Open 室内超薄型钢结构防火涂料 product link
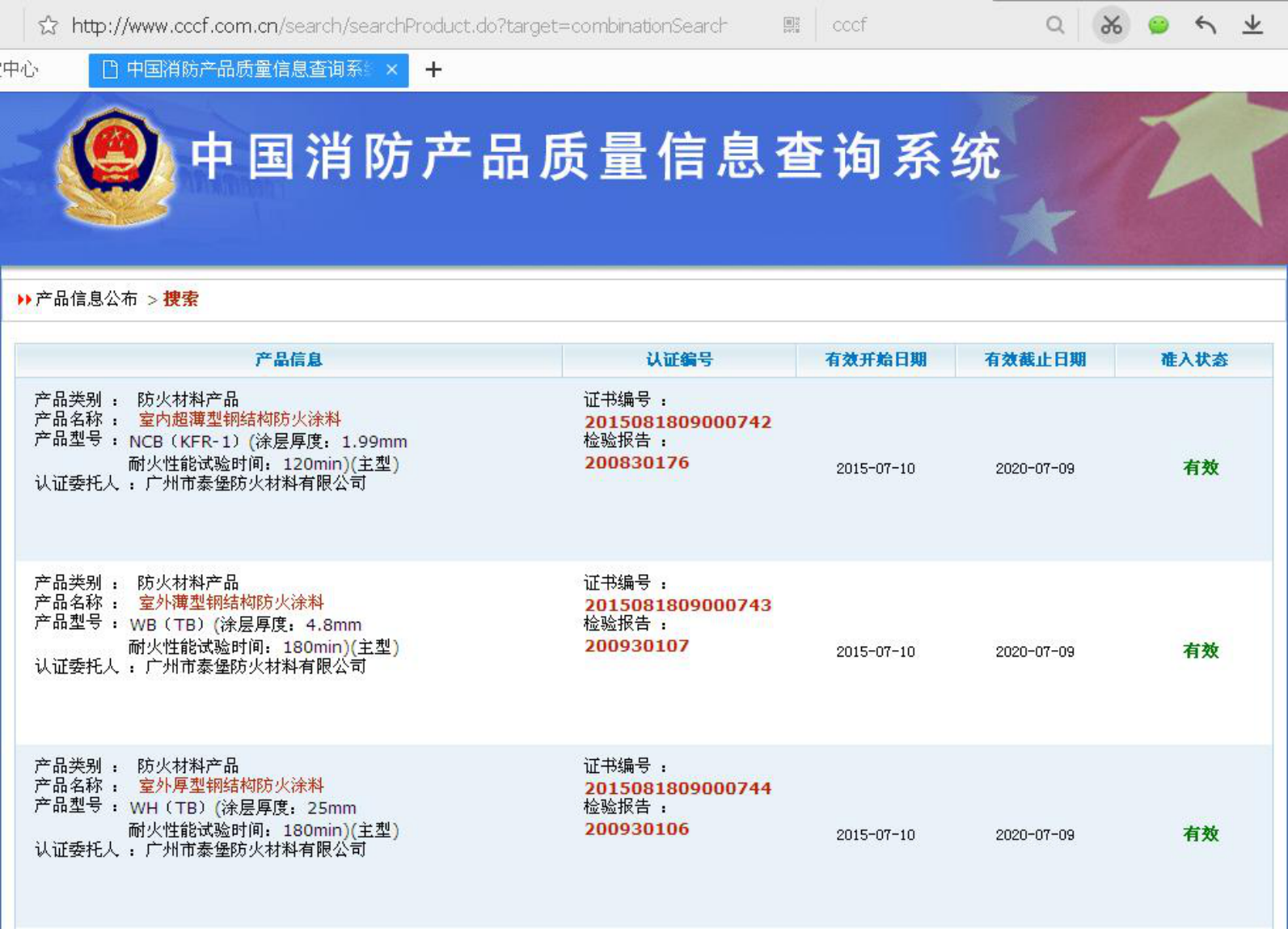The width and height of the screenshot is (1288, 929). (239, 420)
